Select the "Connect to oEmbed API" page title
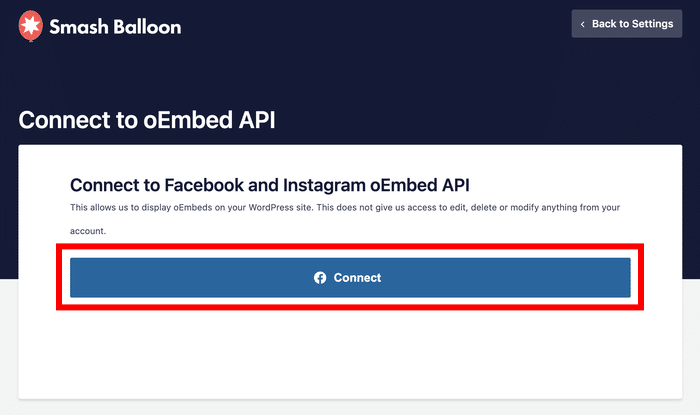700x415 pixels. 146,120
